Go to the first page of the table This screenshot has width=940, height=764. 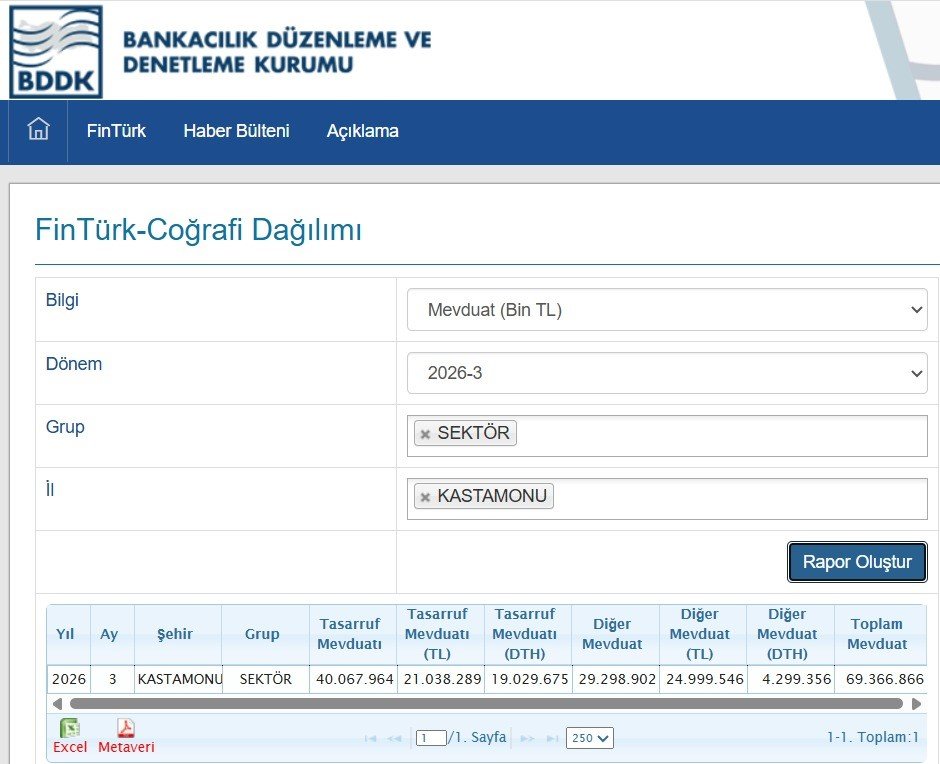pyautogui.click(x=370, y=738)
